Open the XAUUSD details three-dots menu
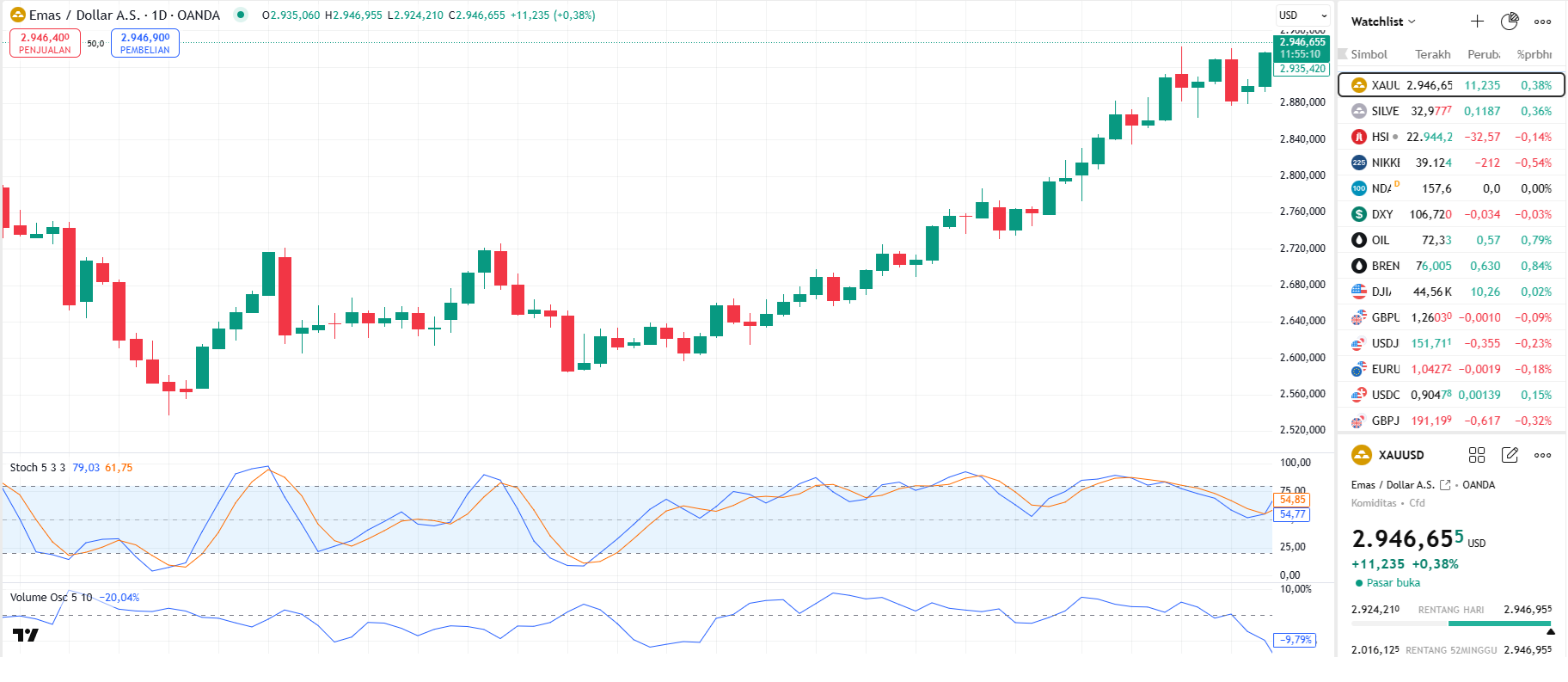This screenshot has width=1568, height=682. [1543, 455]
